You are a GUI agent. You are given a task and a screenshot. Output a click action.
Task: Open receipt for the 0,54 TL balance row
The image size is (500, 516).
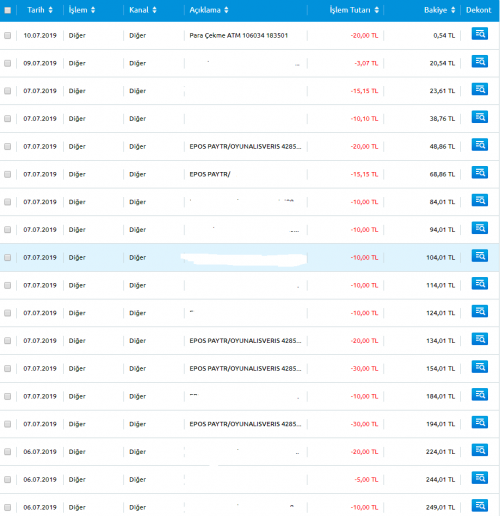click(480, 34)
